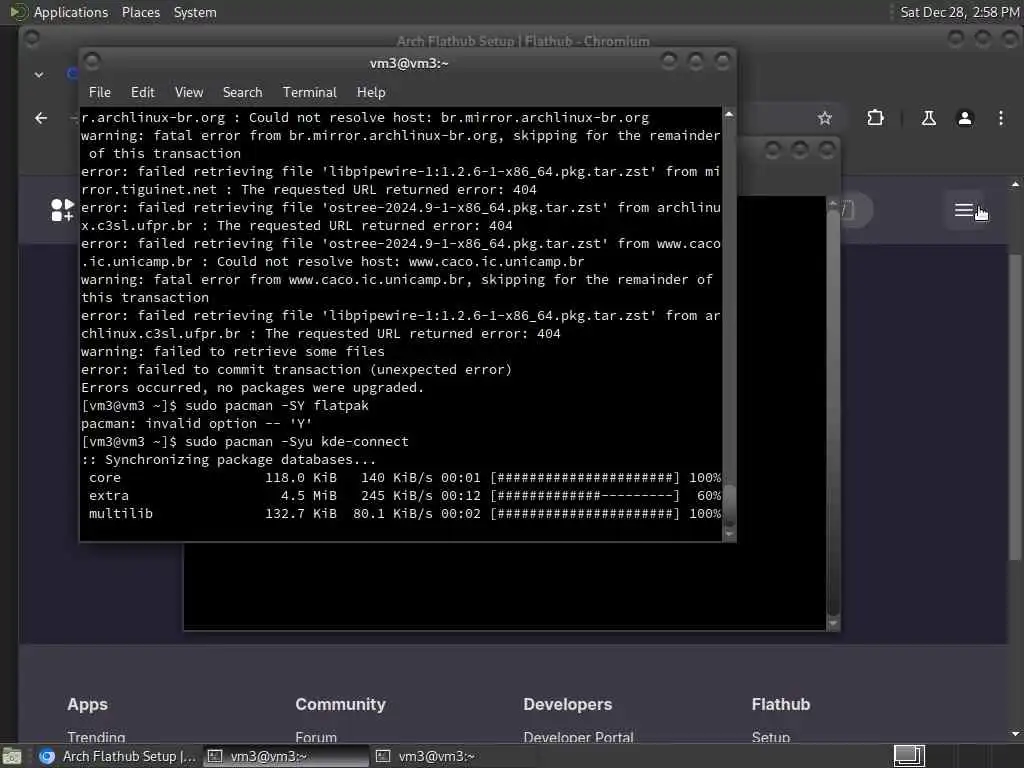The image size is (1024, 768).
Task: Click the 'multilib' download progress row
Action: [x=404, y=514]
